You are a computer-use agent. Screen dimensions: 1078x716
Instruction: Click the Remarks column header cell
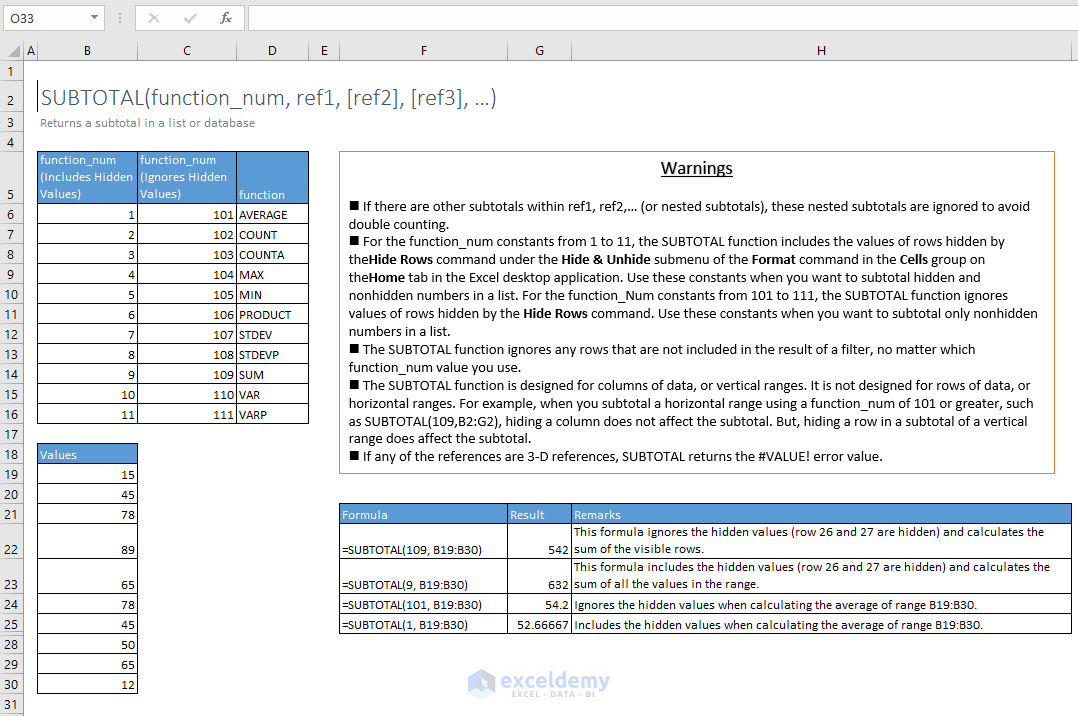tap(822, 514)
